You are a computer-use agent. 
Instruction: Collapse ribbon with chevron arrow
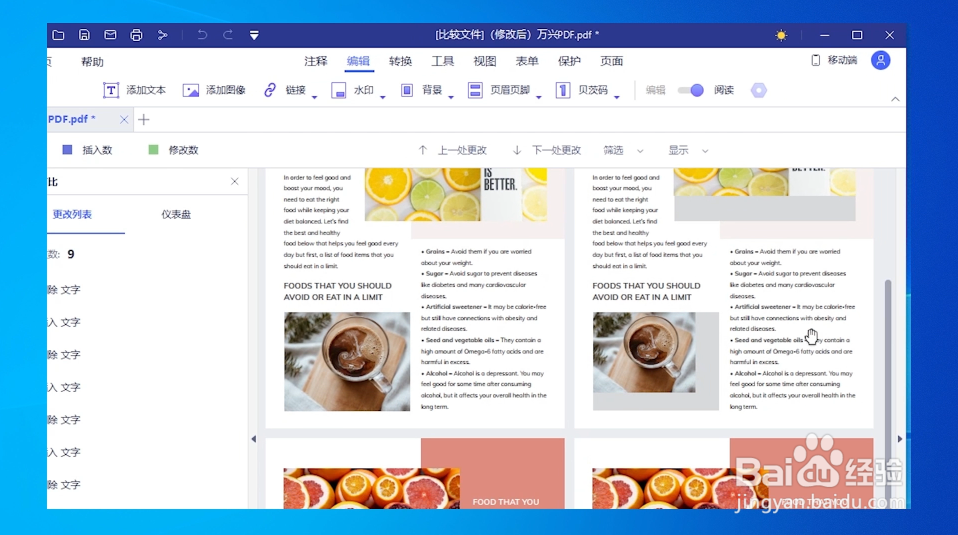pos(895,99)
